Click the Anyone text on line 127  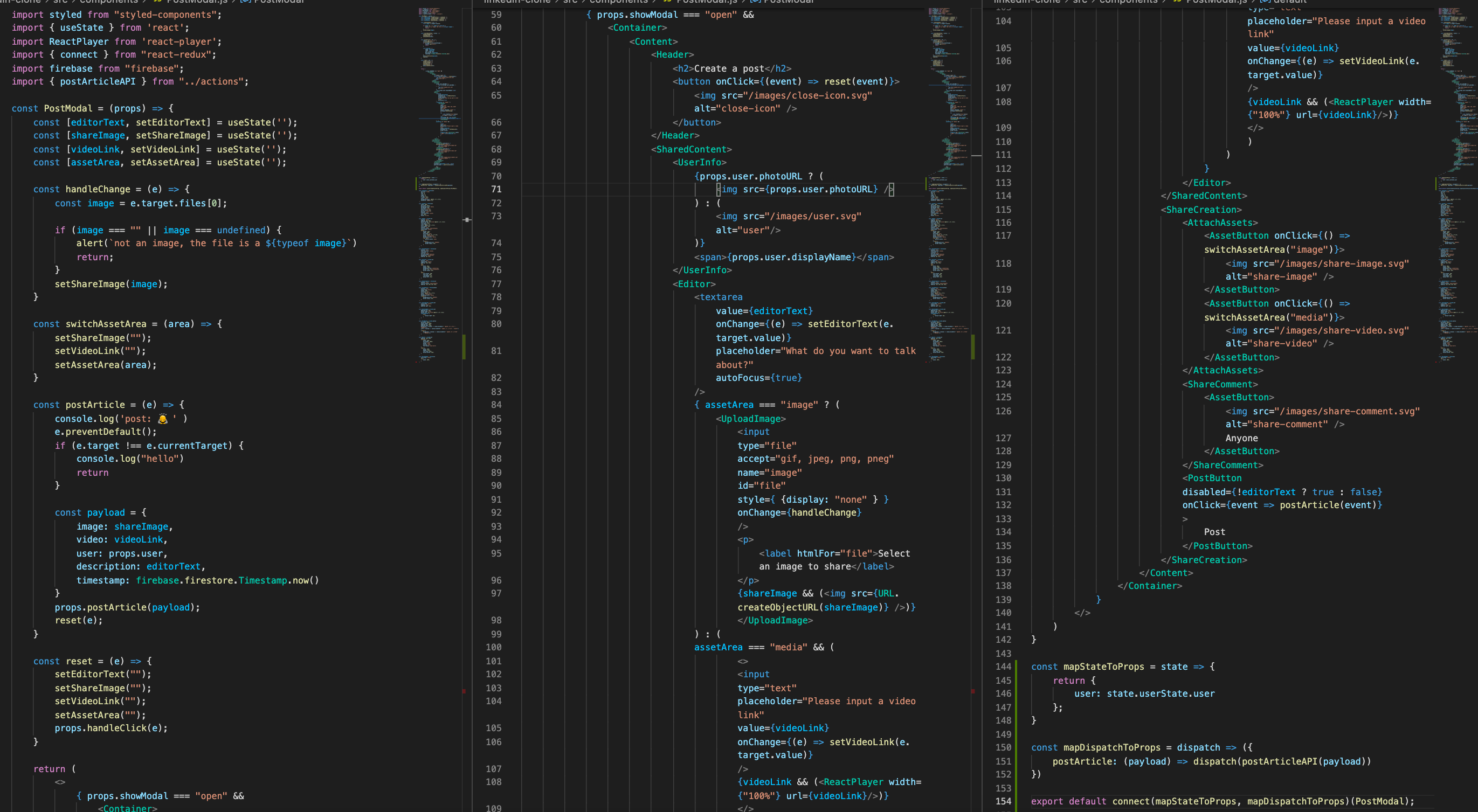pos(1241,438)
